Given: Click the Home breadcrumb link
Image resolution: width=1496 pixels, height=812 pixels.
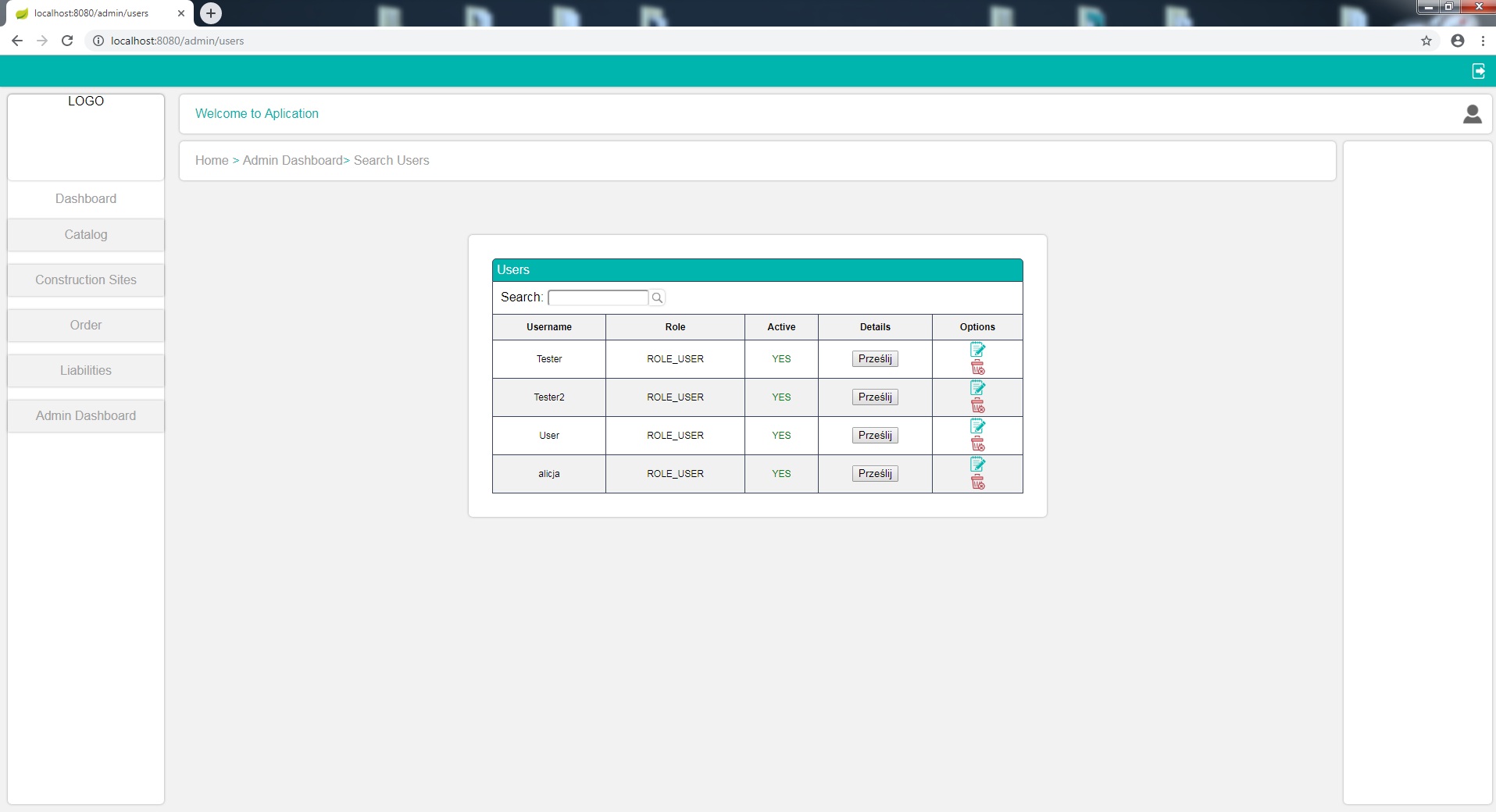Looking at the screenshot, I should click(x=212, y=161).
